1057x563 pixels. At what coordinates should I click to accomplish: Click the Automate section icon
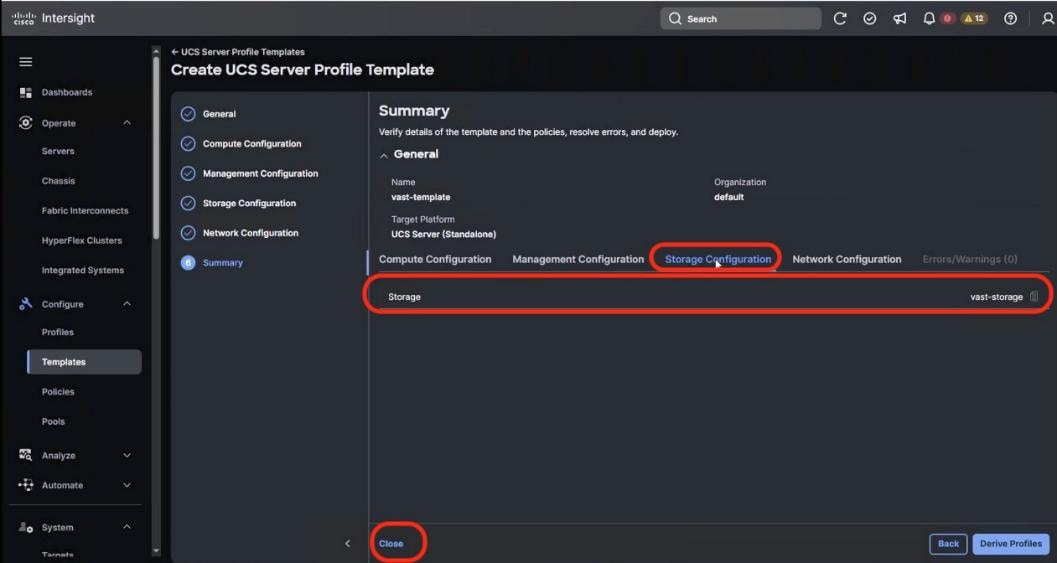tap(26, 485)
